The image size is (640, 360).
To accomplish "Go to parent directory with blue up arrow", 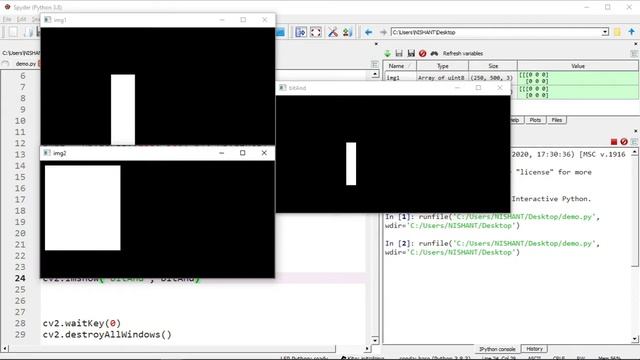I will (x=631, y=32).
